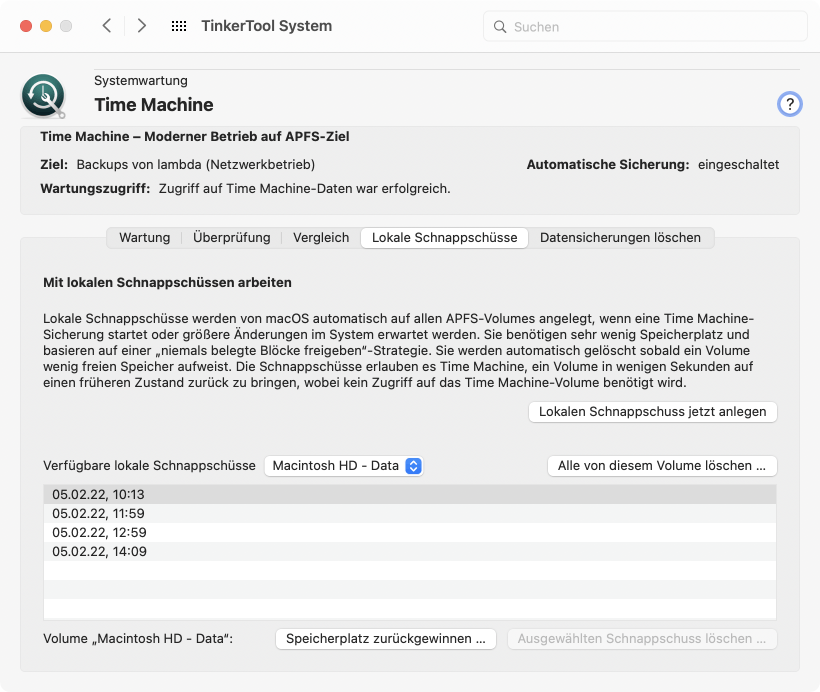Select the Lokale Schnappschüsse tab

(445, 237)
